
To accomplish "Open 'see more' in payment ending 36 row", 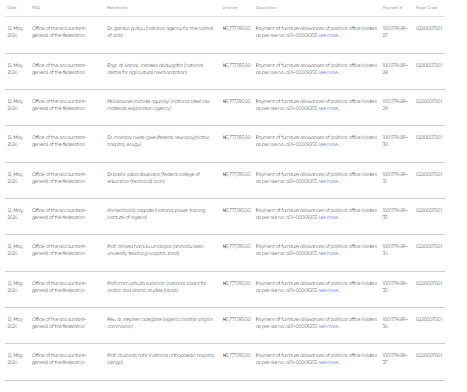I will (x=329, y=326).
